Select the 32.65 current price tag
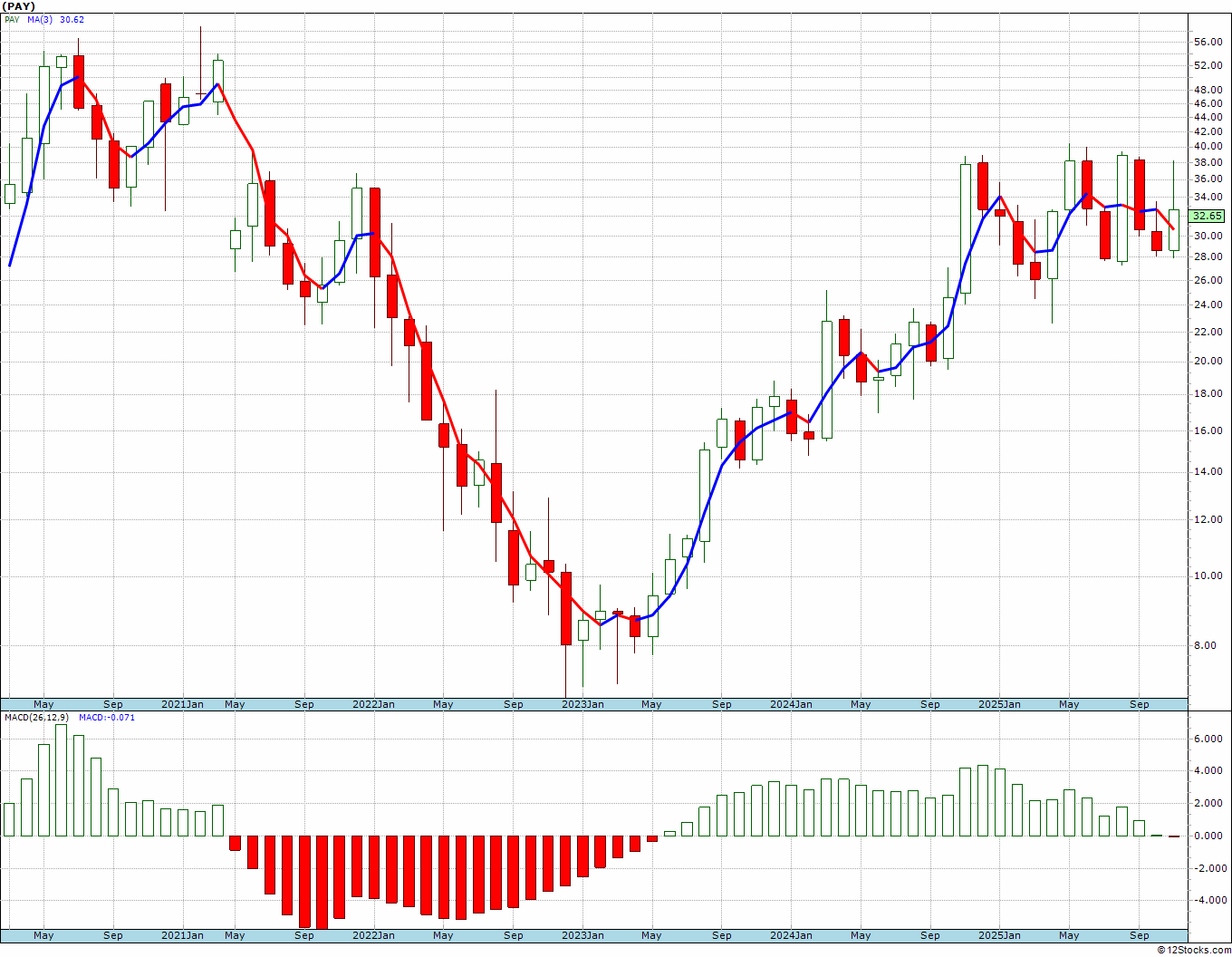This screenshot has width=1232, height=957. point(1207,216)
